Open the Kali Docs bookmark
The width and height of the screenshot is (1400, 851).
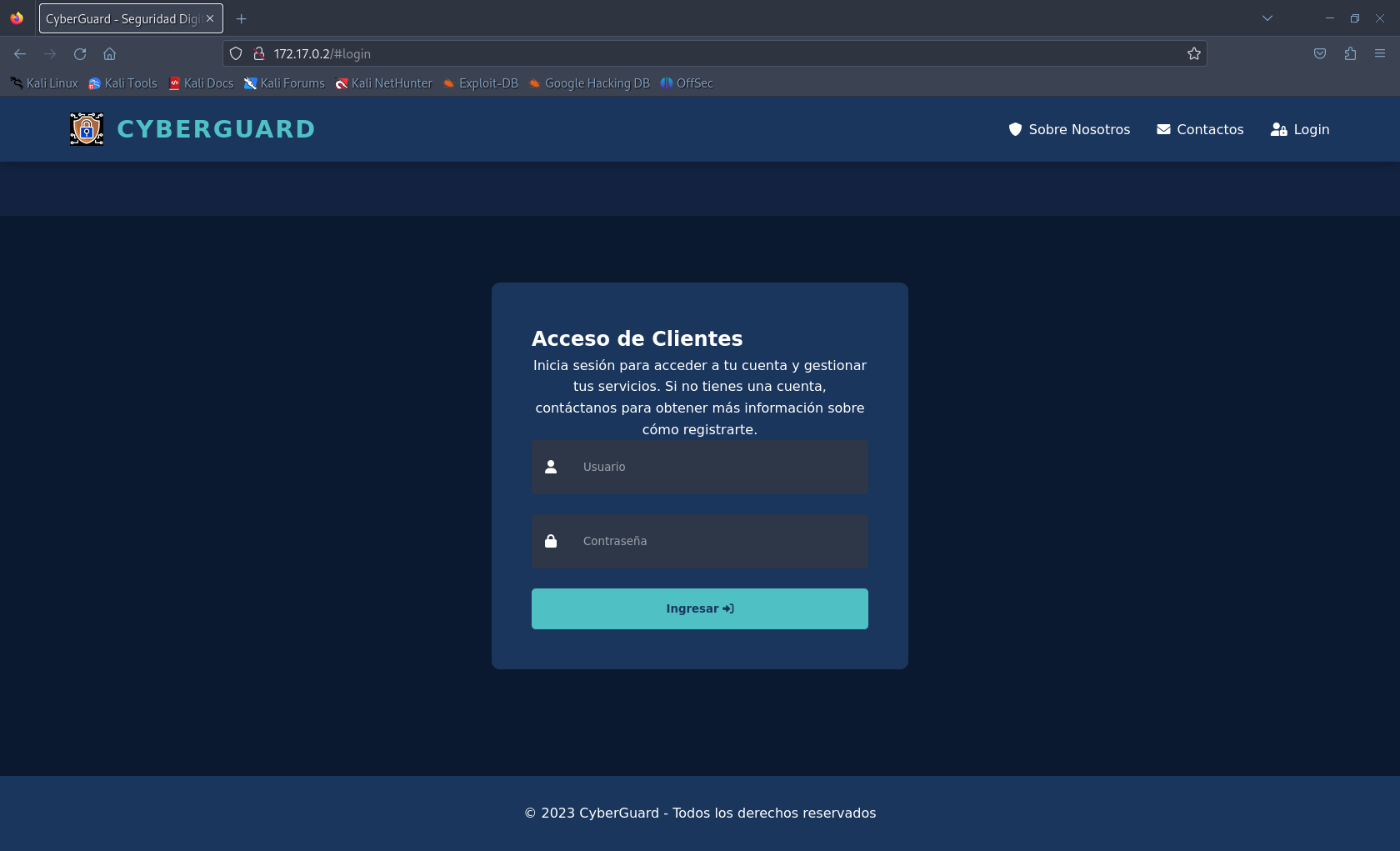tap(201, 83)
